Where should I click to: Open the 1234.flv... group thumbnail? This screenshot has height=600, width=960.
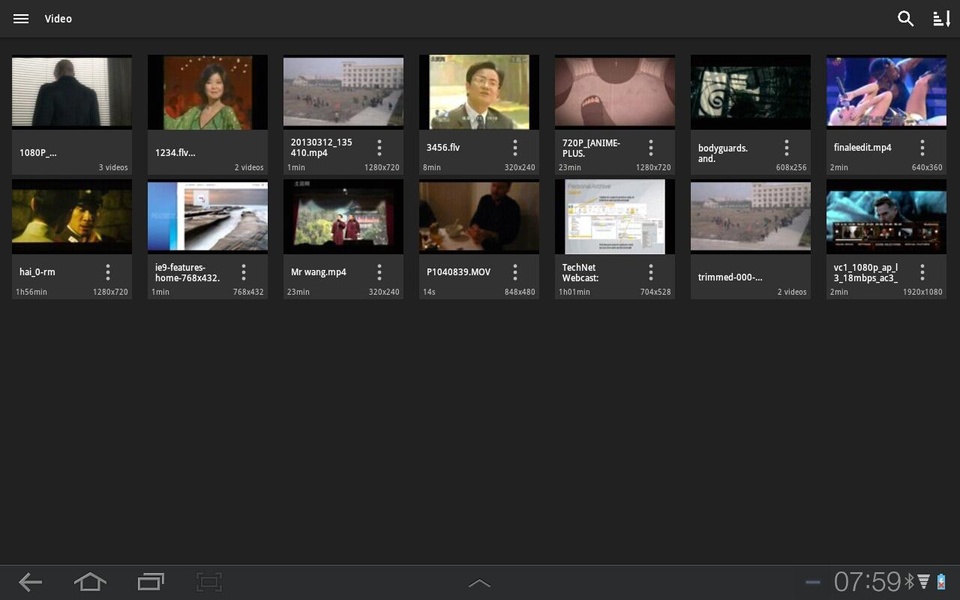208,92
